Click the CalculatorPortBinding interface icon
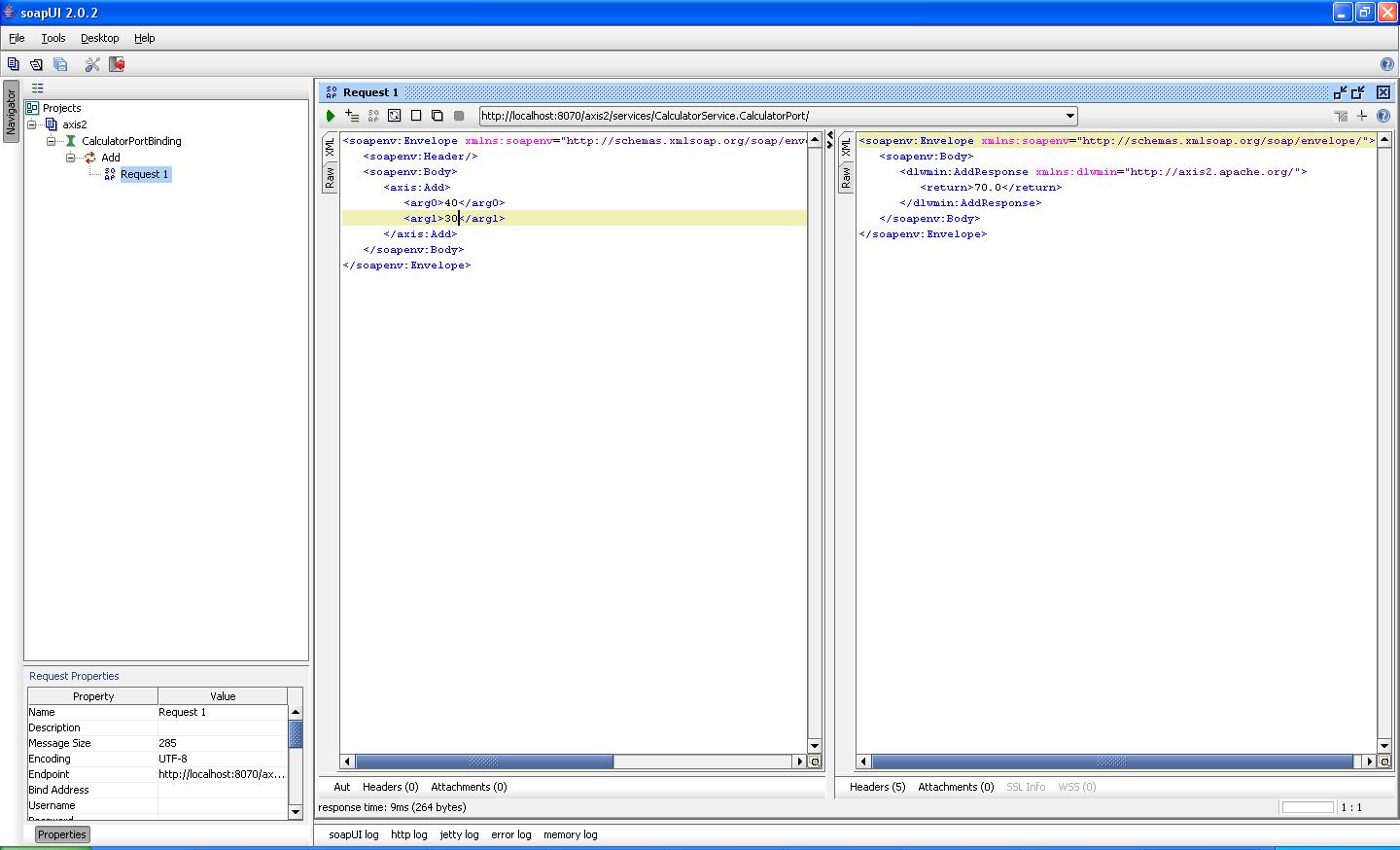 click(x=71, y=141)
